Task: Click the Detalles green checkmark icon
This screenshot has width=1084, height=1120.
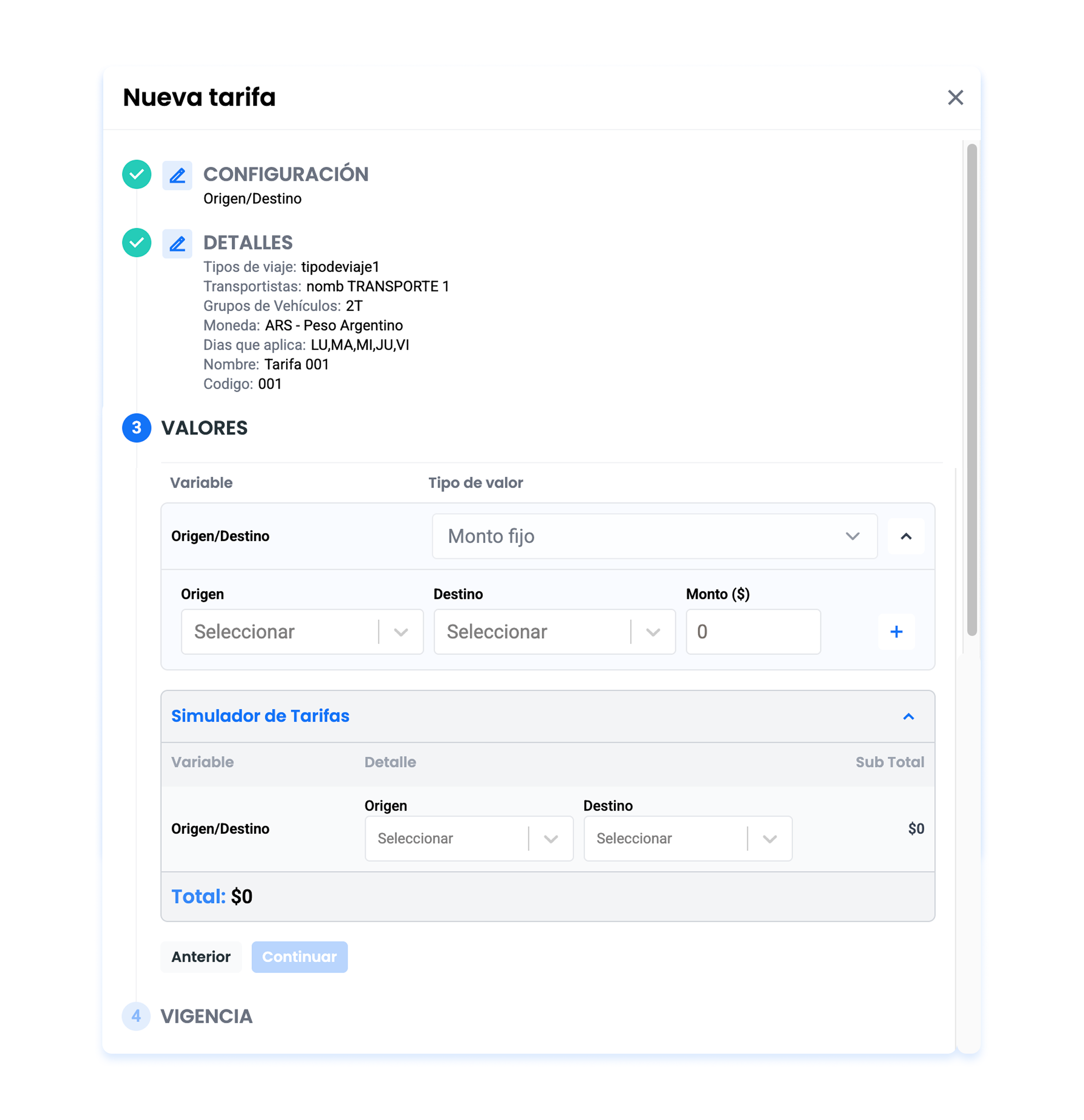Action: pyautogui.click(x=136, y=243)
